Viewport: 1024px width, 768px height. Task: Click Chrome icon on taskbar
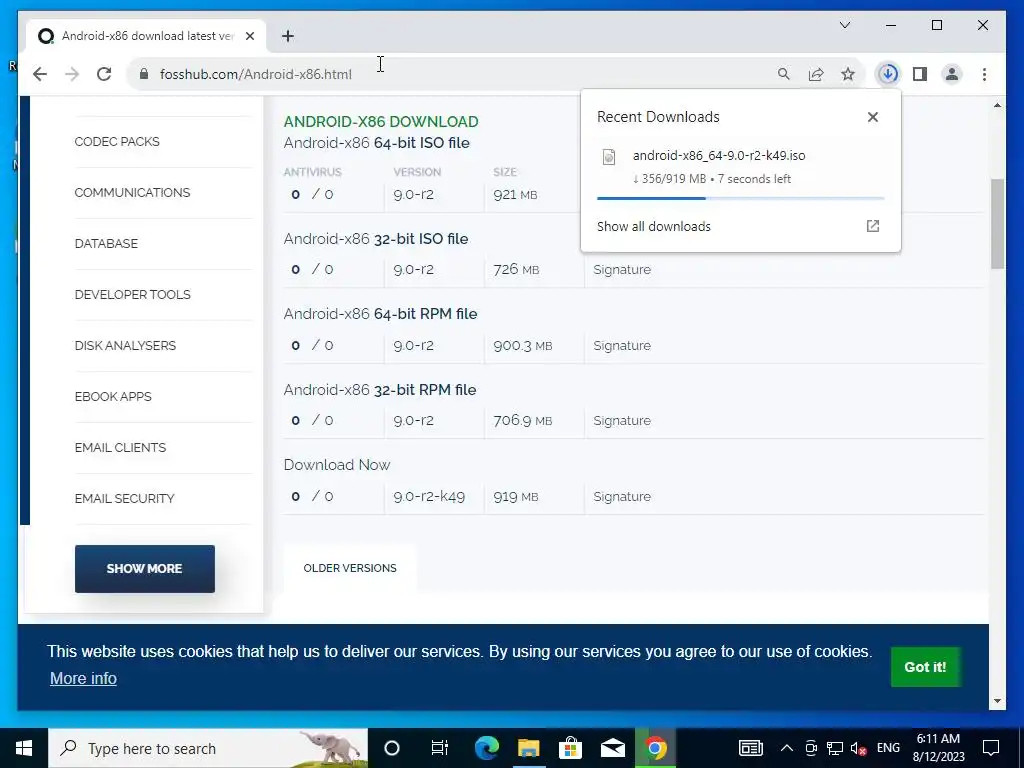tap(655, 748)
